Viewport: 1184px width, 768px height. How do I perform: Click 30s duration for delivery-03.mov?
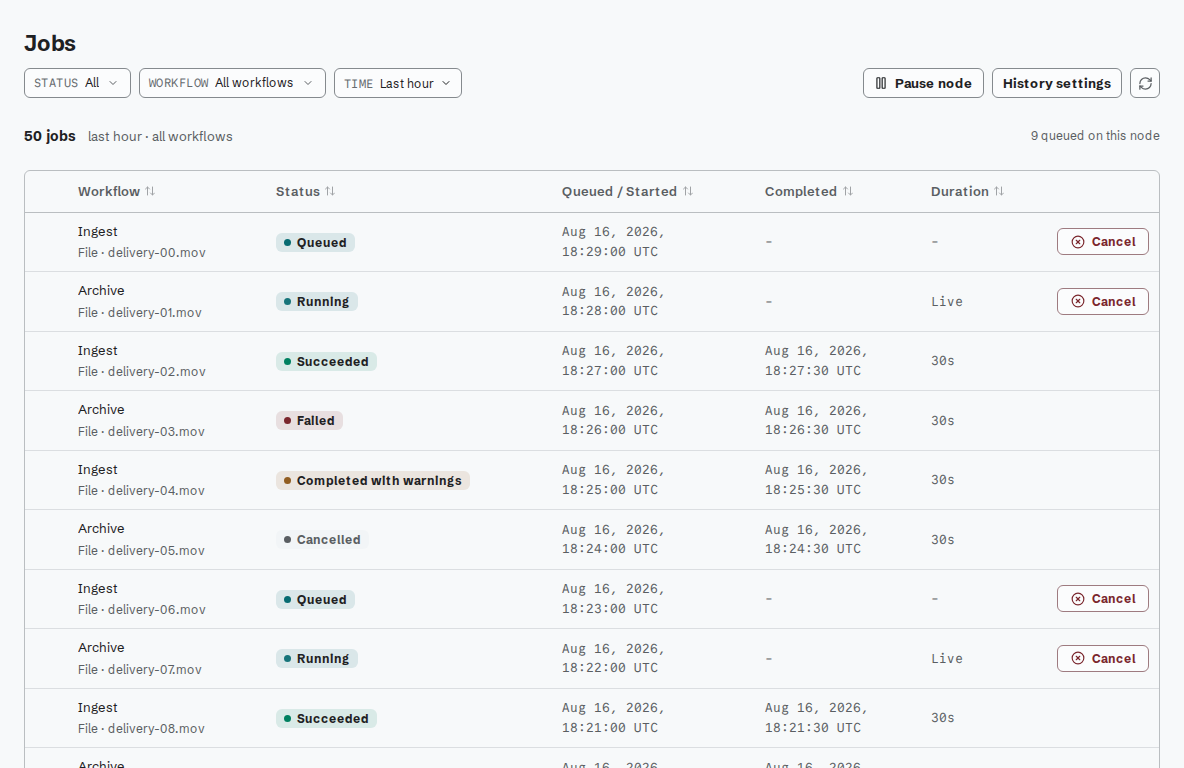click(942, 421)
